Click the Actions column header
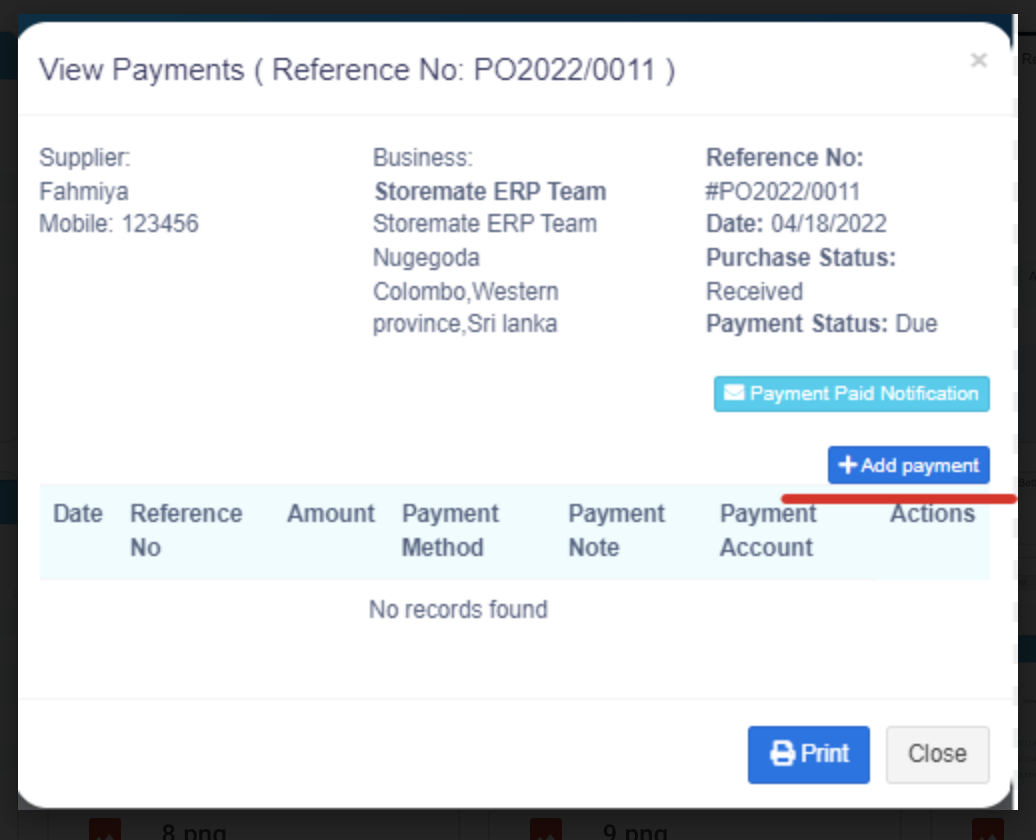The height and width of the screenshot is (840, 1036). coord(932,514)
